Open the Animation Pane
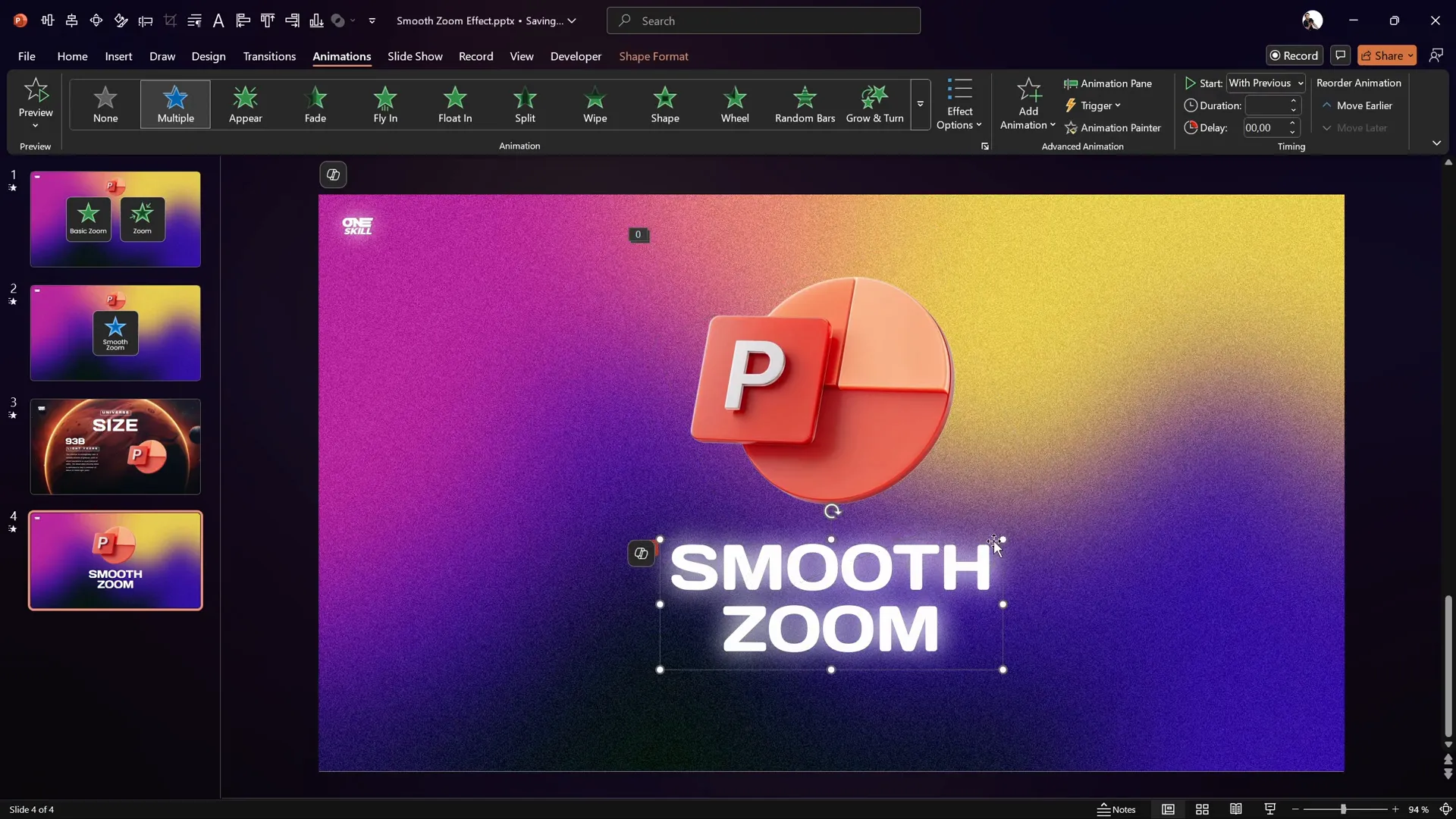 pyautogui.click(x=1108, y=83)
